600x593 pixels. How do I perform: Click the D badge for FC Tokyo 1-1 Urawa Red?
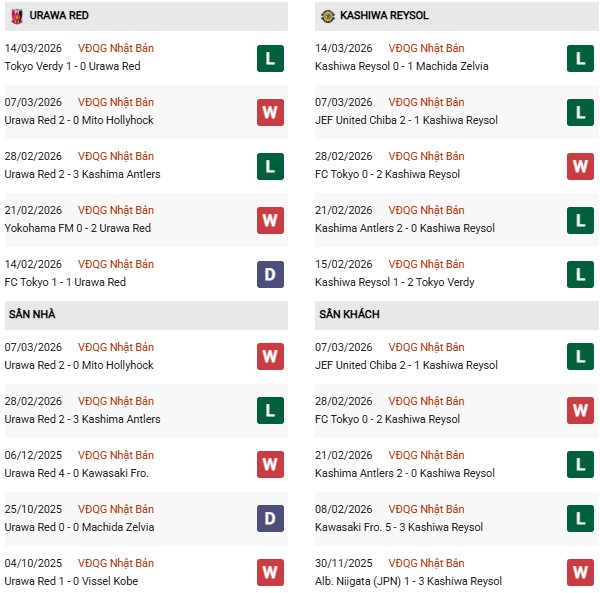(x=270, y=274)
